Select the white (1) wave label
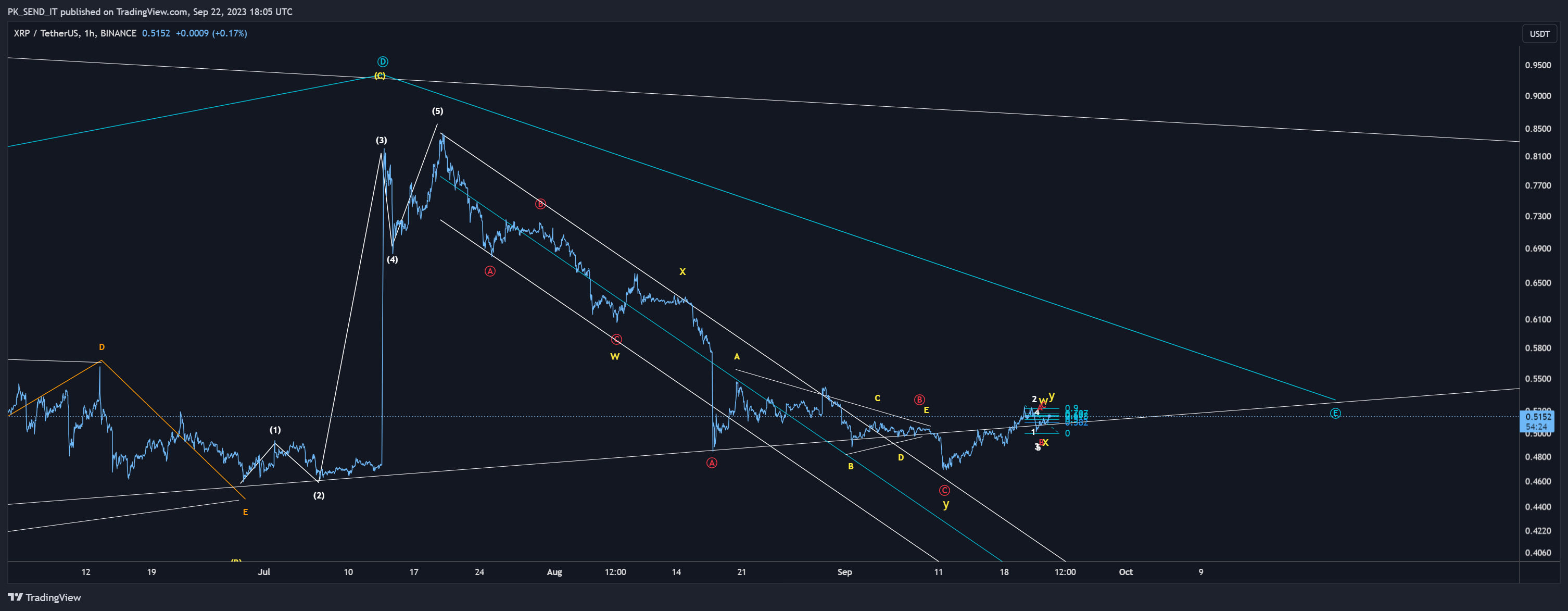Viewport: 1568px width, 611px height. (275, 430)
